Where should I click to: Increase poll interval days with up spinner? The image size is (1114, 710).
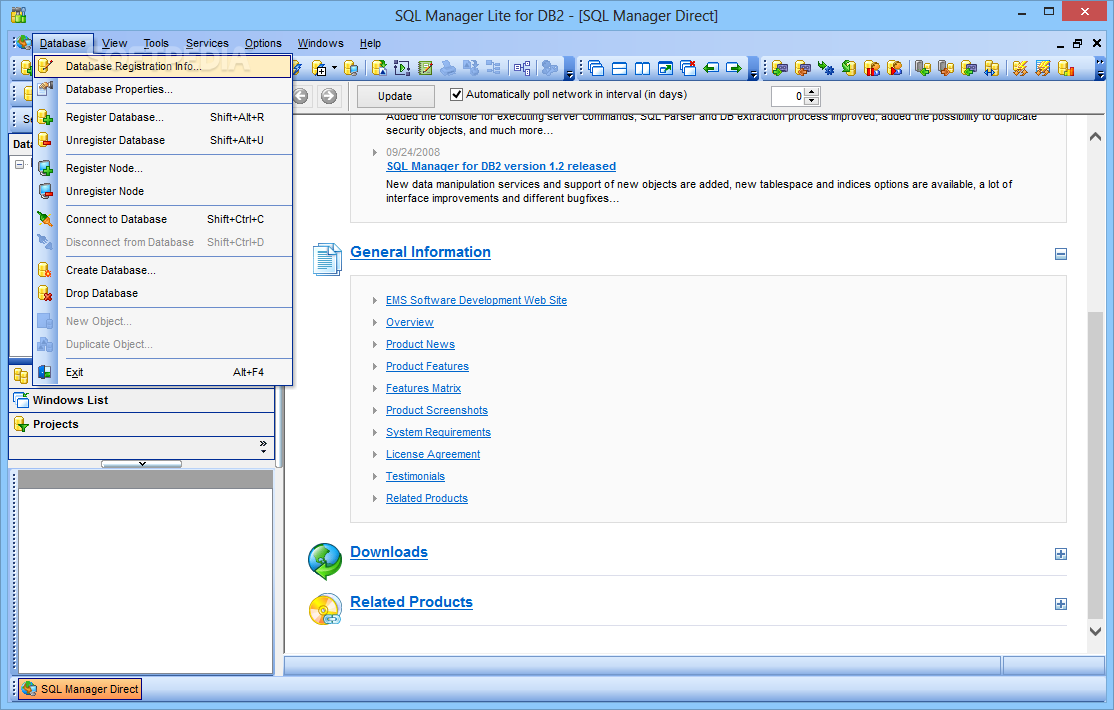click(x=812, y=92)
